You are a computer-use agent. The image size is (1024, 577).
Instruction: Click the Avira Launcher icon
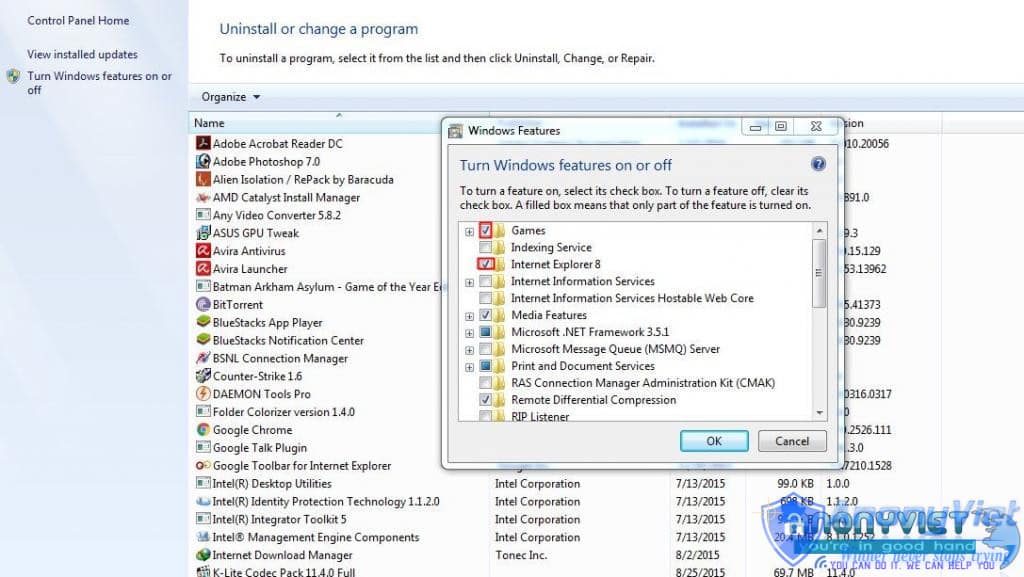coord(203,268)
